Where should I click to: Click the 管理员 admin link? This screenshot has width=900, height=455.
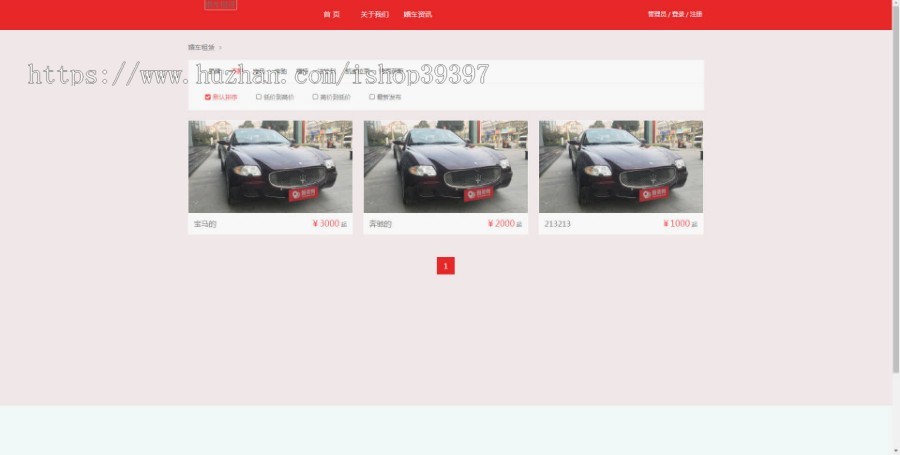[x=657, y=14]
